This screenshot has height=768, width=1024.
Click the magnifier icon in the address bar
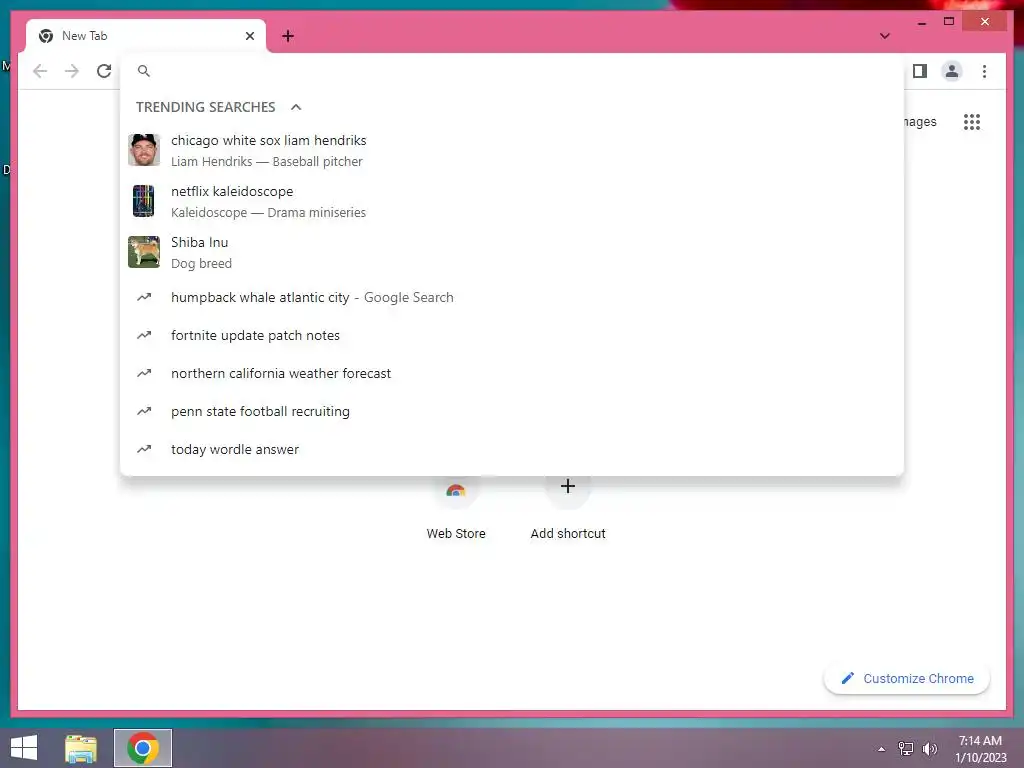click(144, 71)
